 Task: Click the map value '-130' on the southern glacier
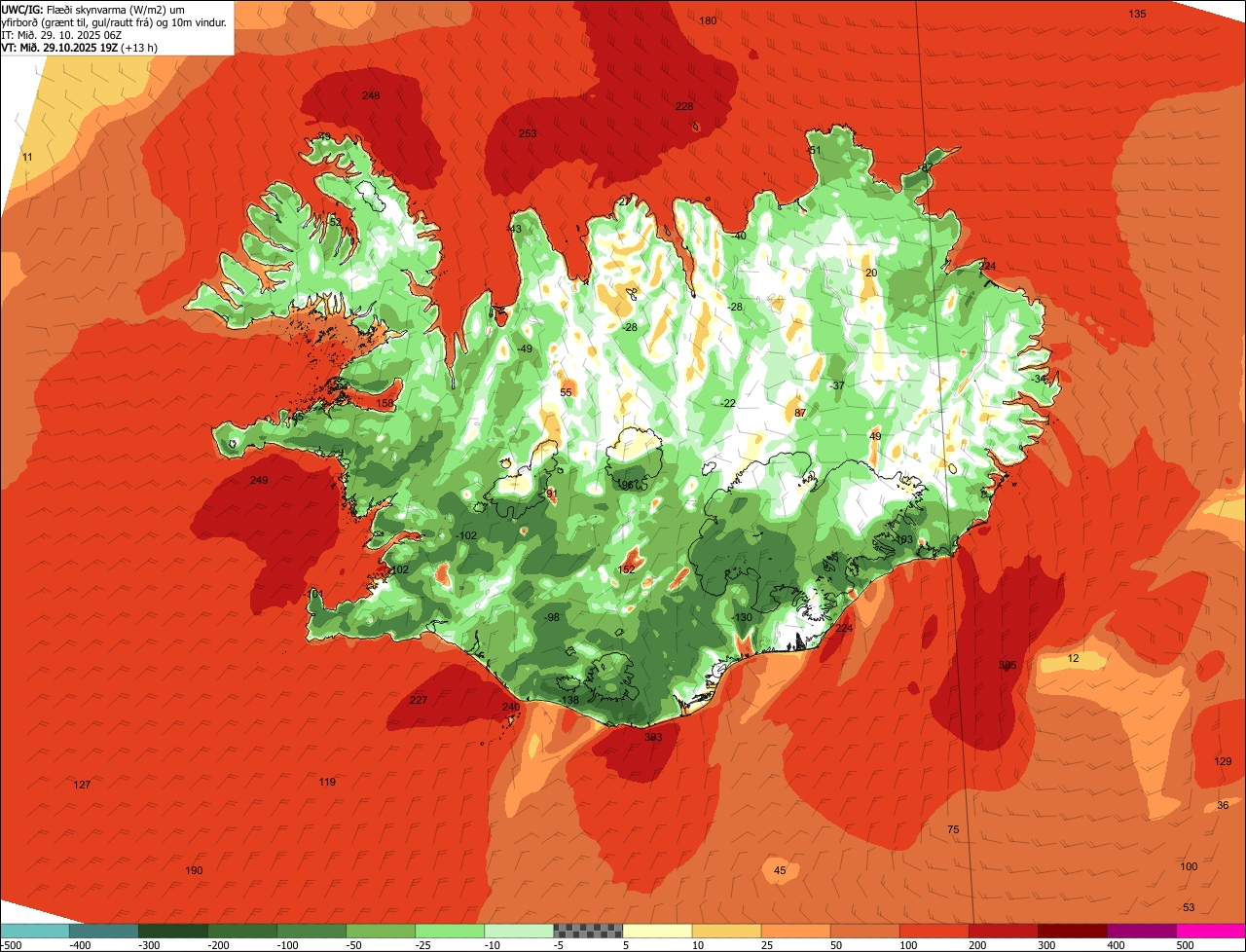click(743, 618)
